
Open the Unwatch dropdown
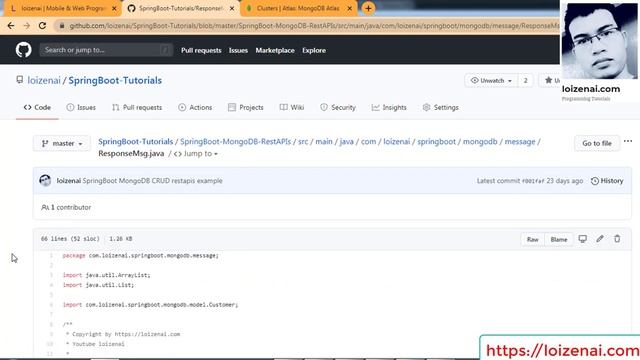[x=491, y=80]
